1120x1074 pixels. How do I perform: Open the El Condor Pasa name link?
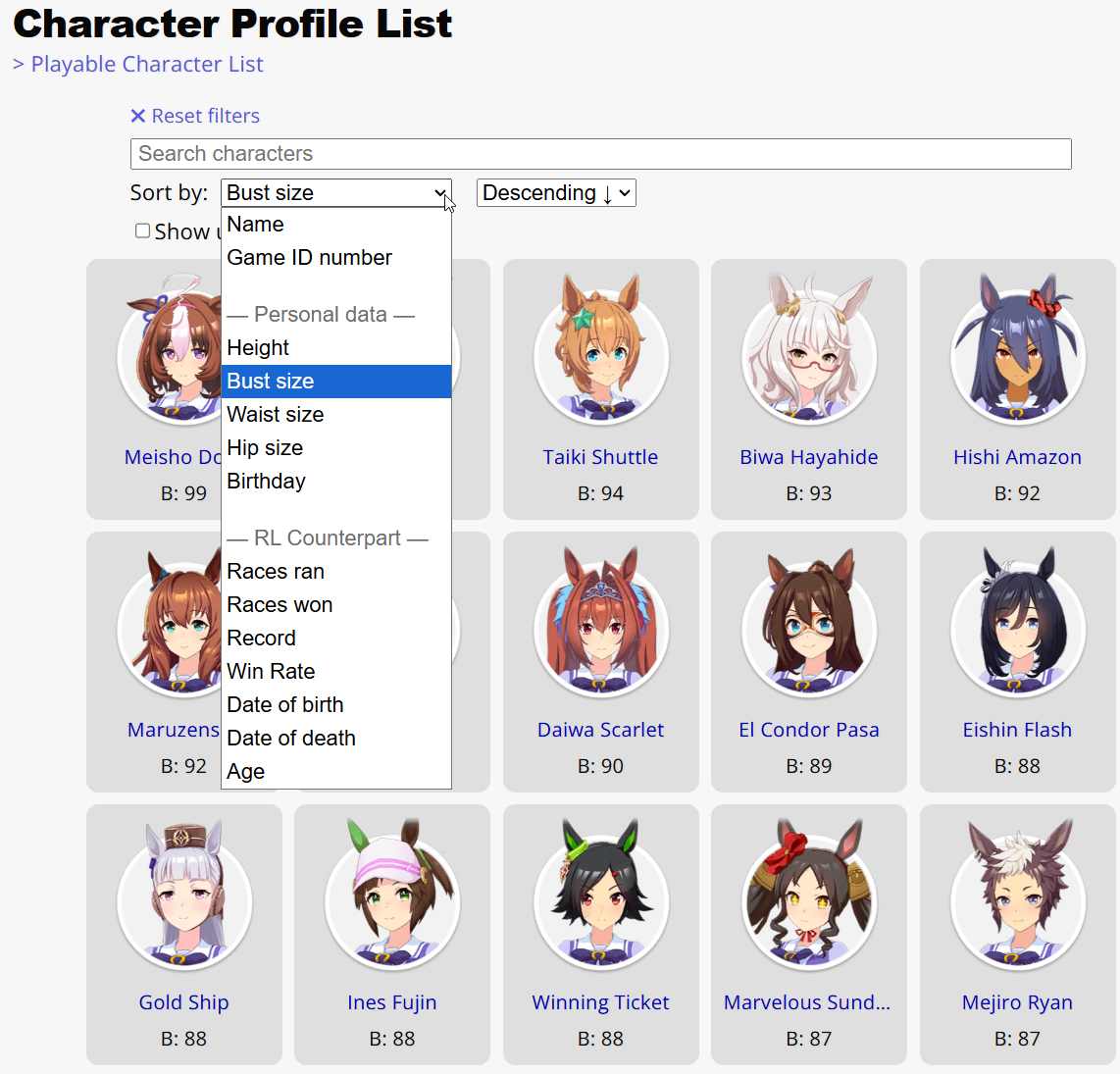pos(809,731)
